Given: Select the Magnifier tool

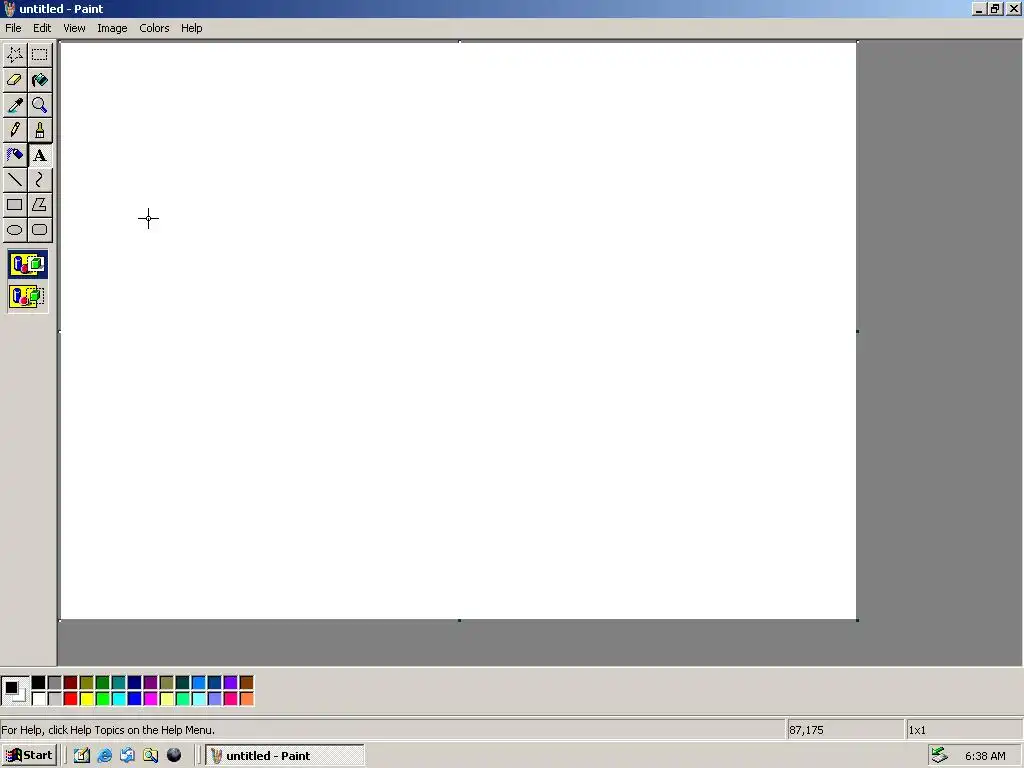Looking at the screenshot, I should [x=40, y=104].
